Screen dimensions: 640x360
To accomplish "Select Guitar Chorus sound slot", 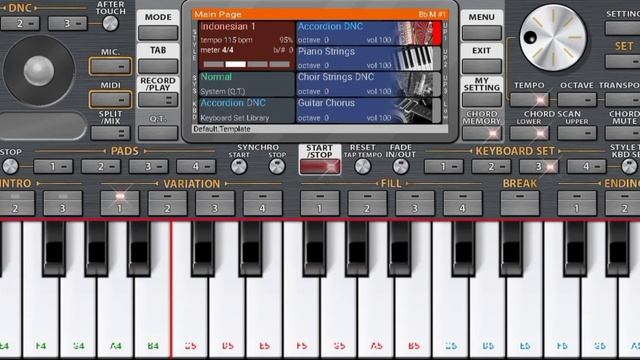I will coord(369,110).
